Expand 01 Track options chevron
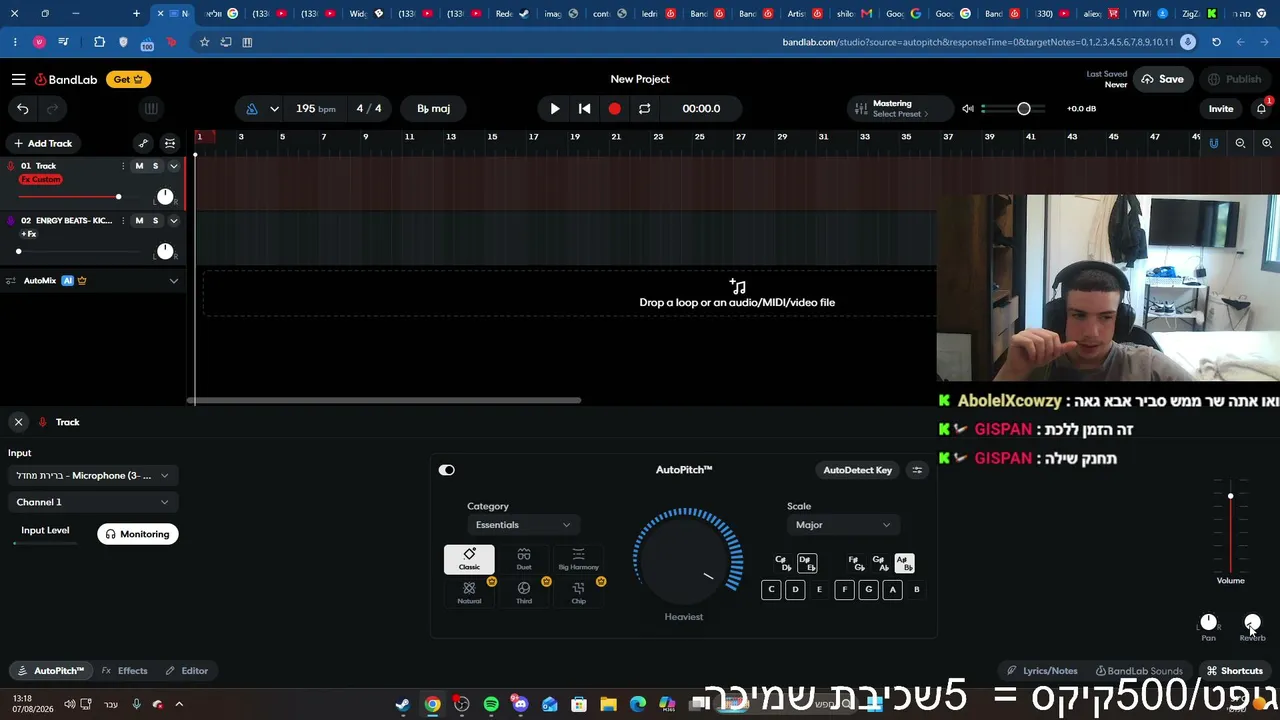 click(x=174, y=166)
